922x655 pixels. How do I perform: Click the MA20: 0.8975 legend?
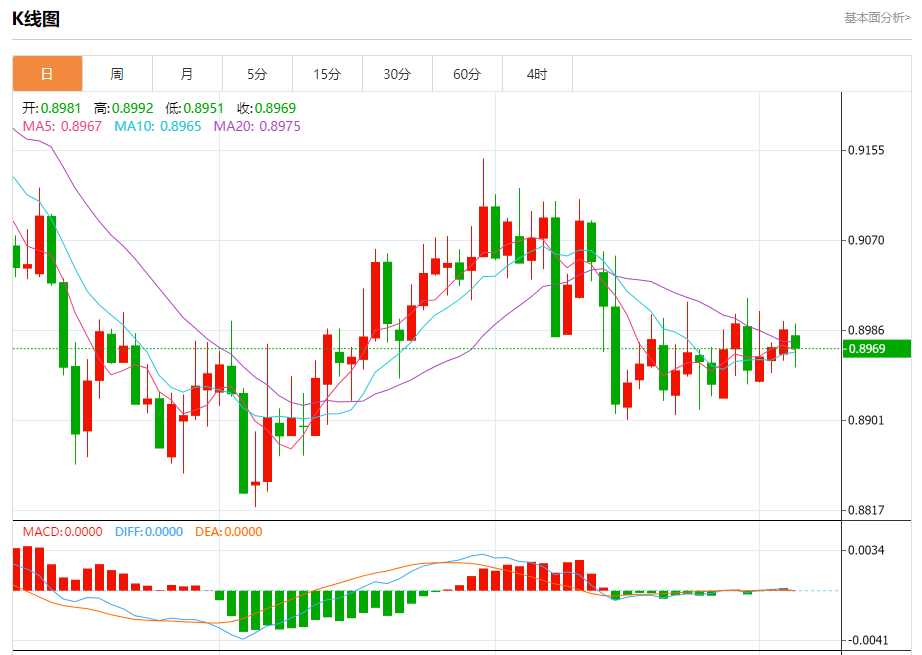pyautogui.click(x=257, y=126)
